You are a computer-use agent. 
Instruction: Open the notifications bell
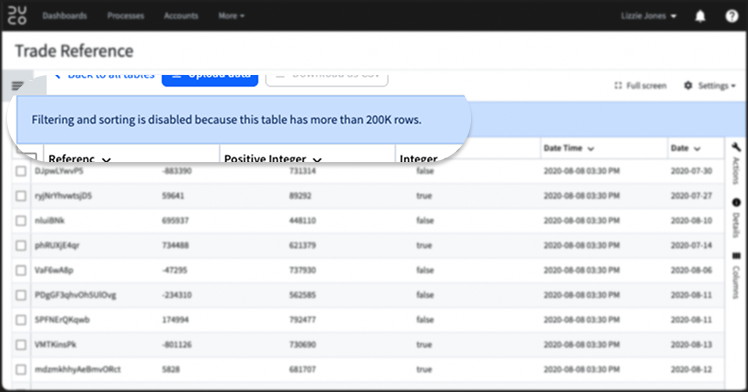click(x=700, y=16)
